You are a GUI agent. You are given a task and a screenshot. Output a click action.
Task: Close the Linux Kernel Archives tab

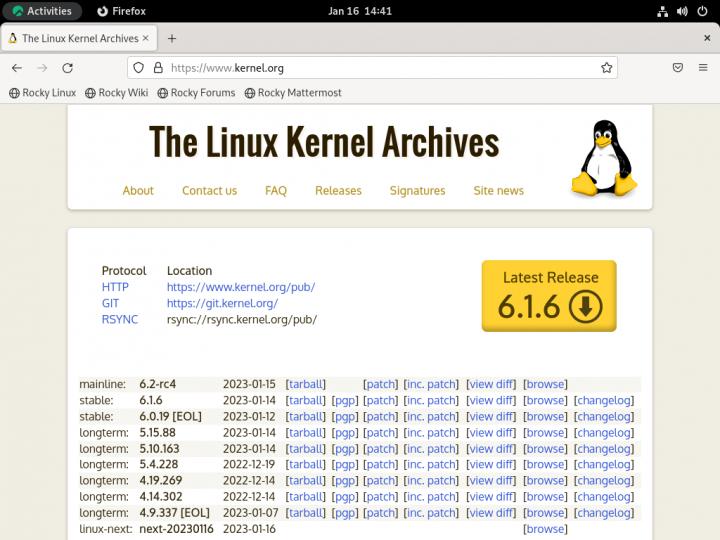point(146,38)
